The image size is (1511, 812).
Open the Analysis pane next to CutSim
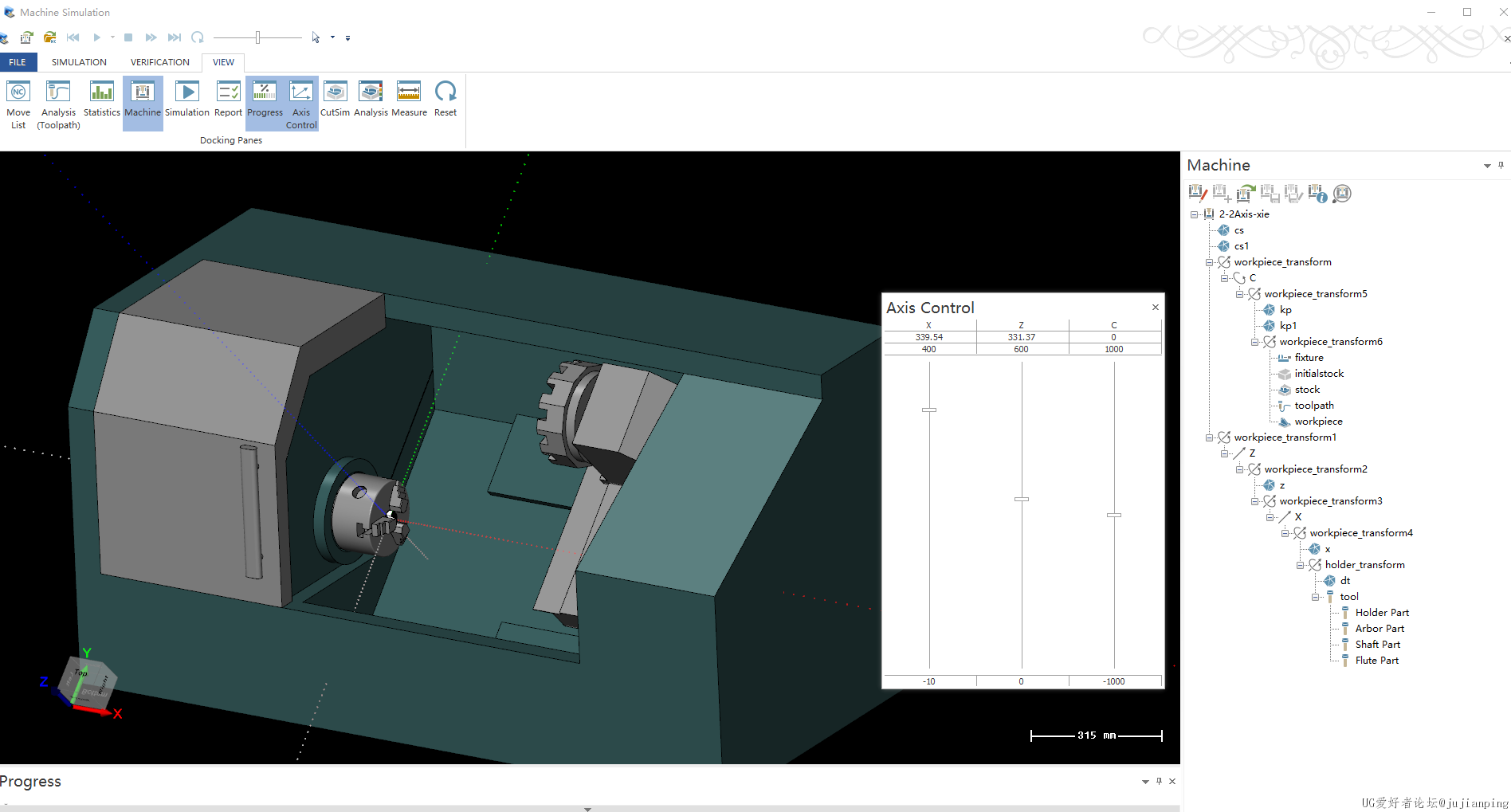point(371,100)
